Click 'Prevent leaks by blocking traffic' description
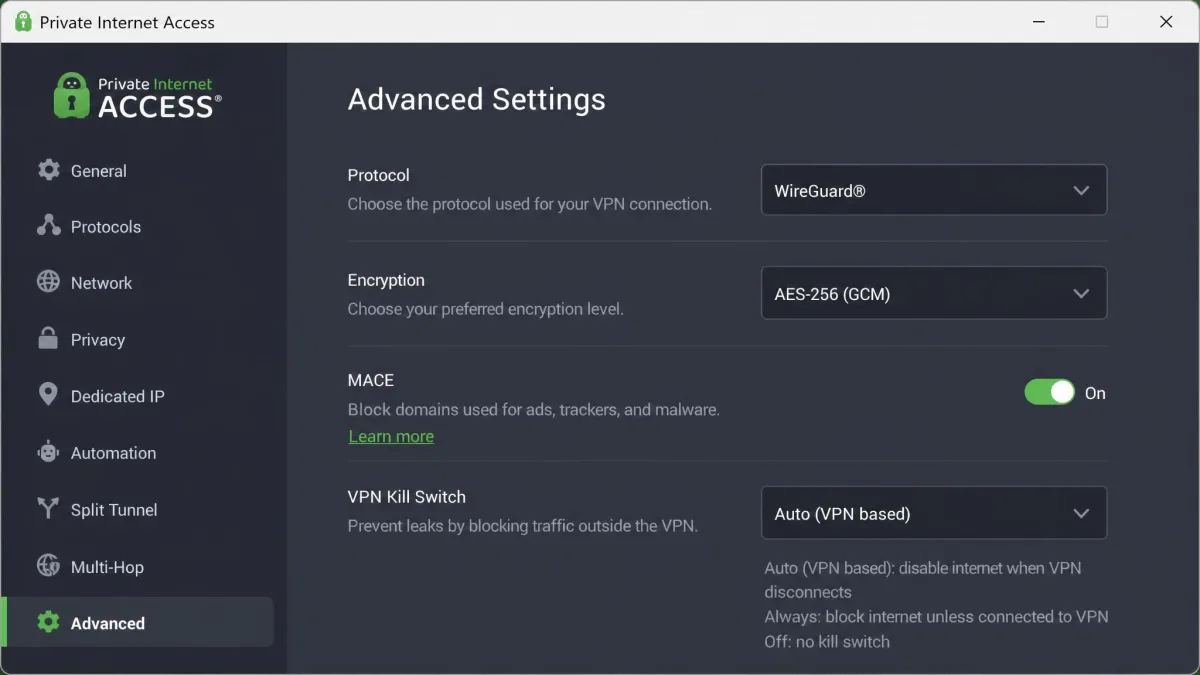The width and height of the screenshot is (1200, 675). pos(522,525)
